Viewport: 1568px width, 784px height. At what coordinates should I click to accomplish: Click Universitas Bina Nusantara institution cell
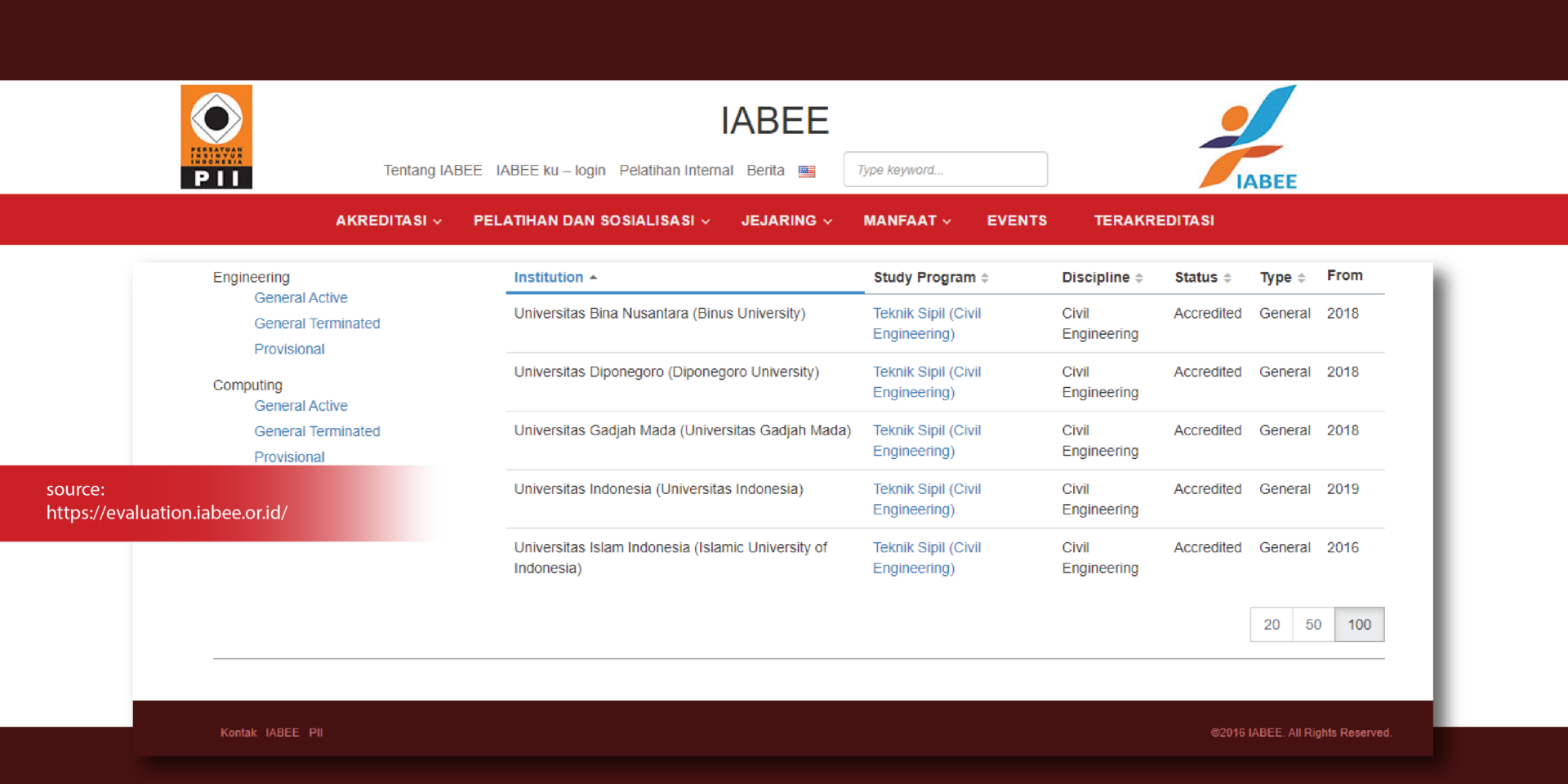660,314
